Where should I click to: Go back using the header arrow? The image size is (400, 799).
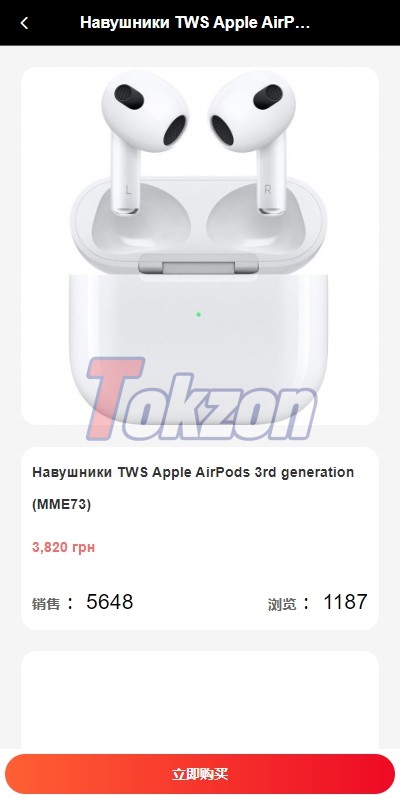pos(24,23)
